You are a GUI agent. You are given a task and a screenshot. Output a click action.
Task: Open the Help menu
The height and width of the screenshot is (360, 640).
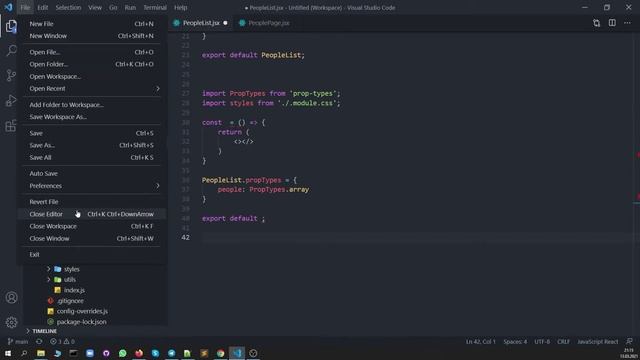click(180, 7)
